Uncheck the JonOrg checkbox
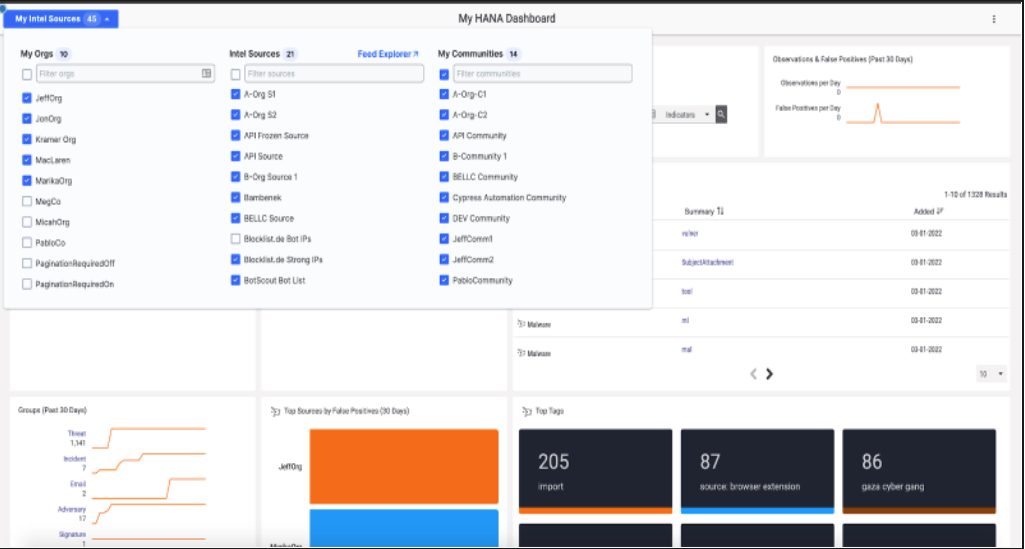 tap(27, 119)
